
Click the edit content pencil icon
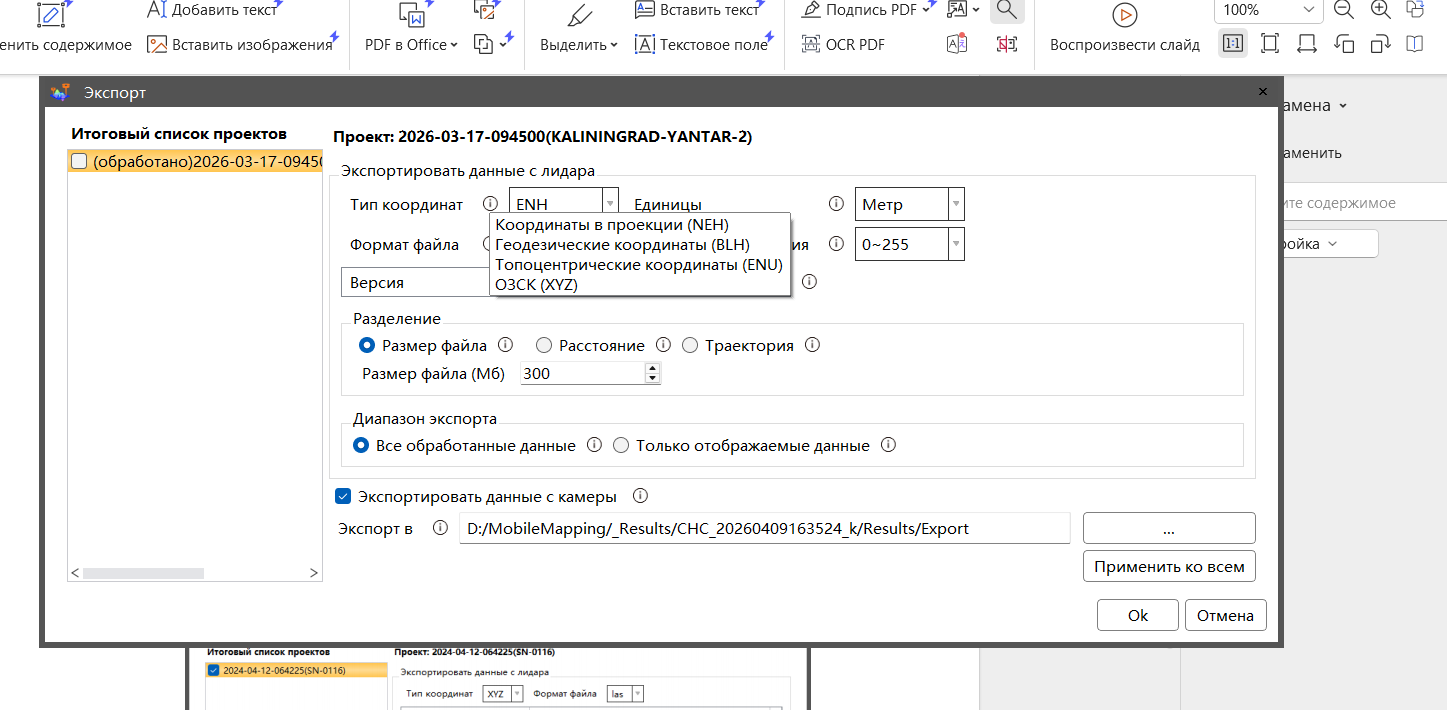pos(51,13)
